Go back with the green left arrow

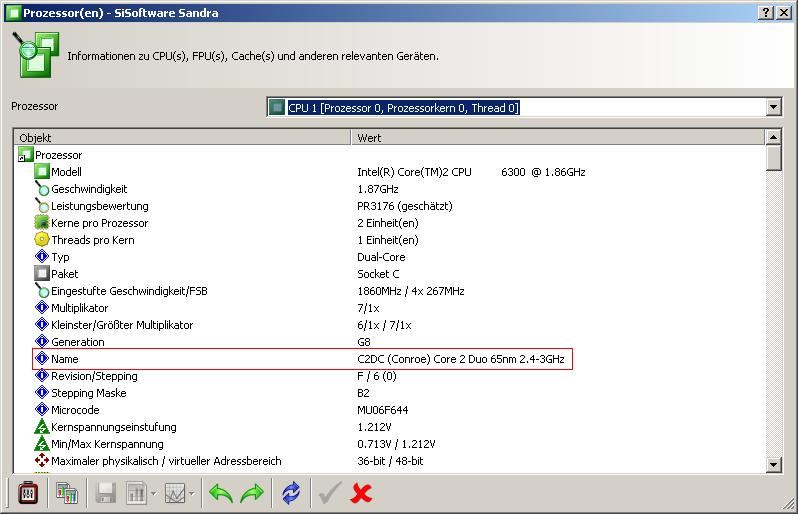[221, 493]
